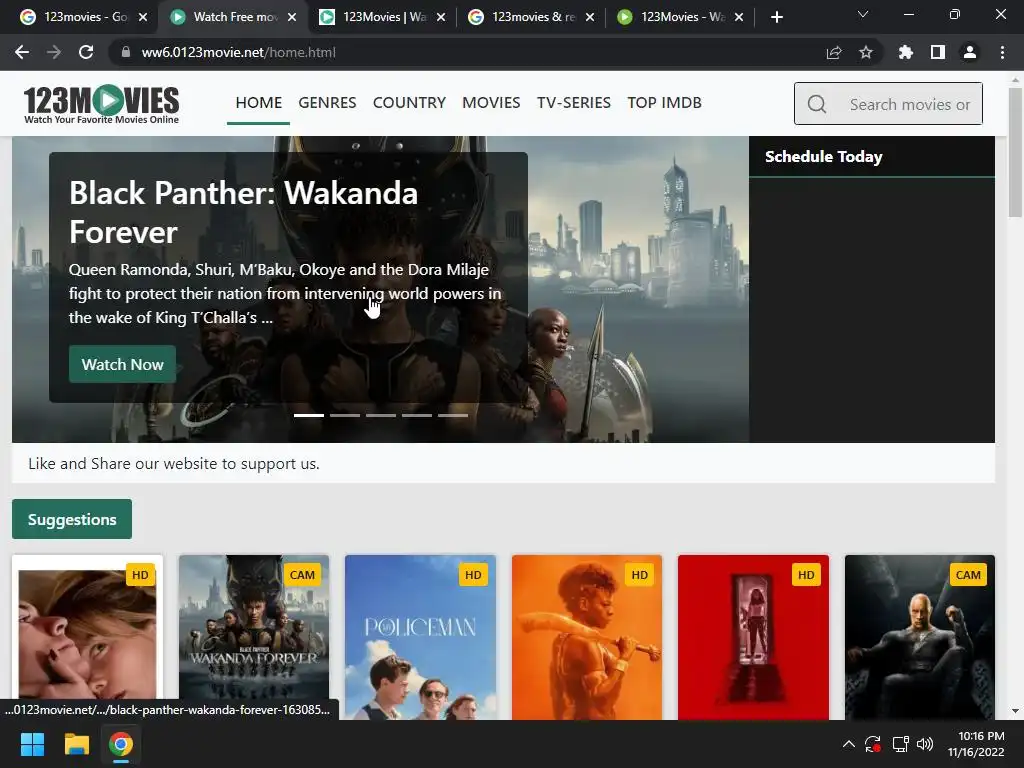Click the sync status tray icon
This screenshot has height=768, width=1024.
pyautogui.click(x=873, y=744)
